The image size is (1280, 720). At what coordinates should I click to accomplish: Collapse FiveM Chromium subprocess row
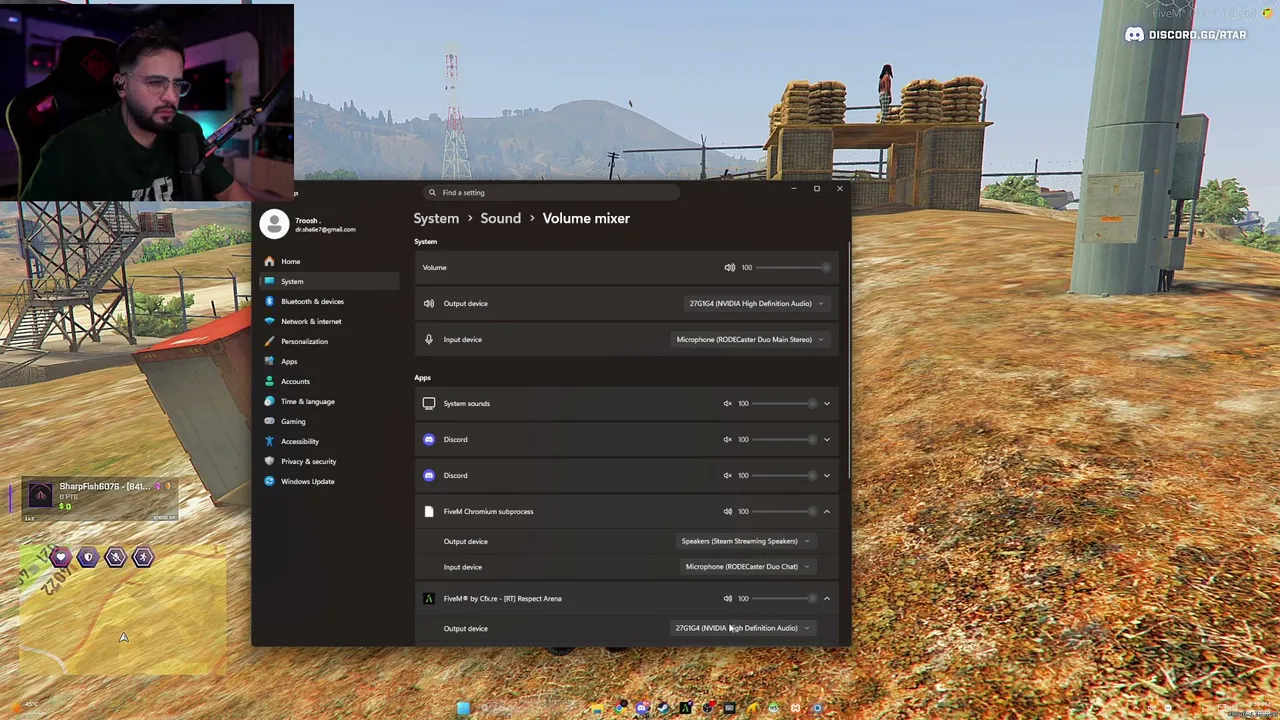[826, 511]
